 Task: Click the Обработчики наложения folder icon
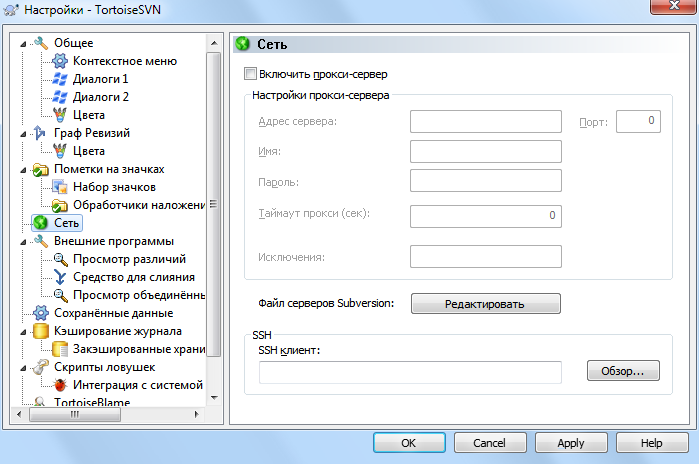click(60, 205)
